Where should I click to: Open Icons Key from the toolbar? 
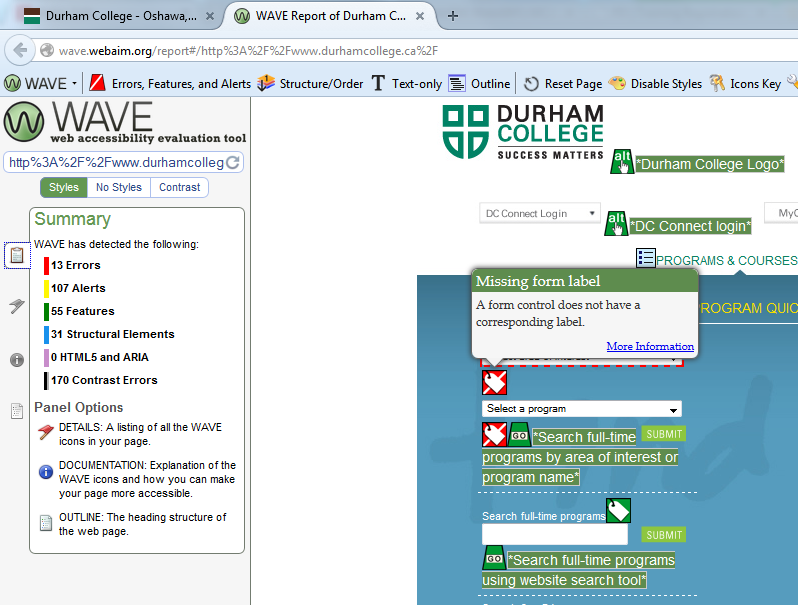point(745,83)
